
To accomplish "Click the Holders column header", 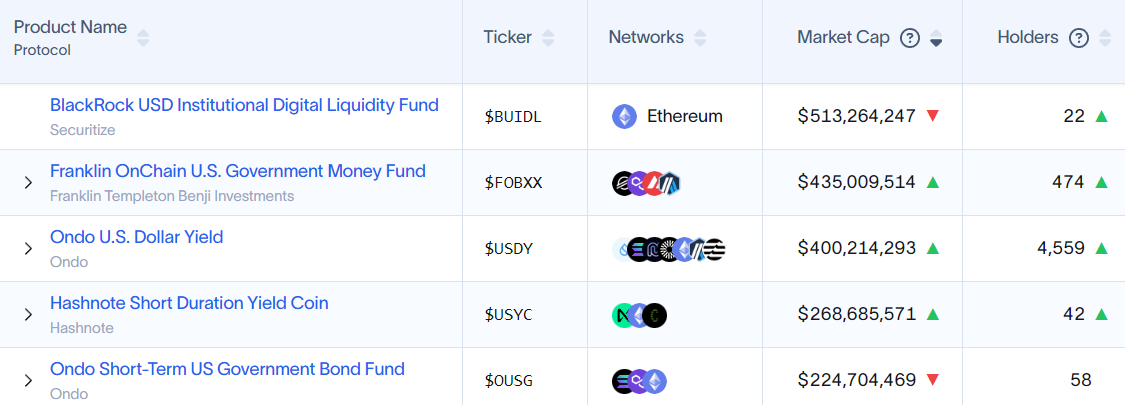I will click(x=1027, y=37).
